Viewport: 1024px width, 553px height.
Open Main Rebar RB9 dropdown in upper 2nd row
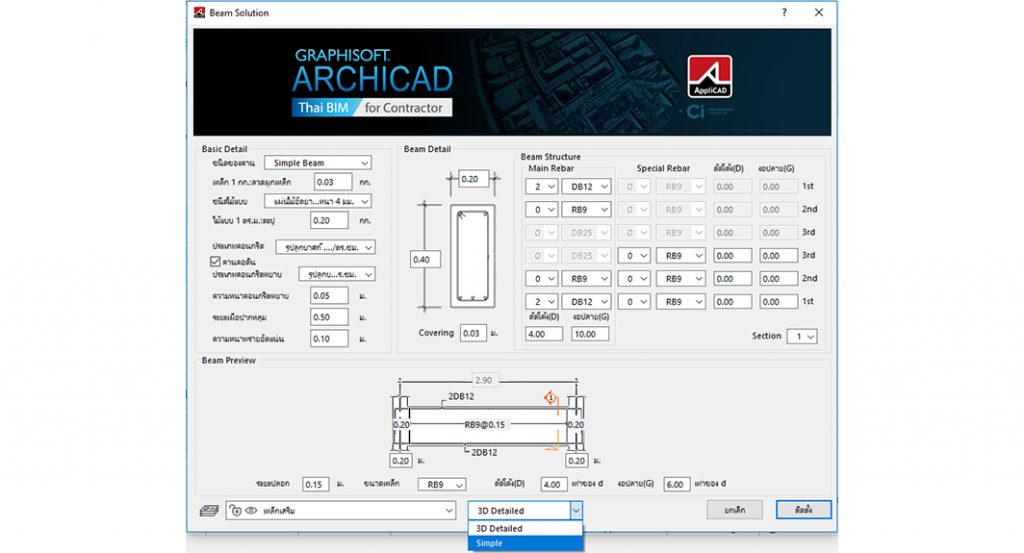click(586, 210)
